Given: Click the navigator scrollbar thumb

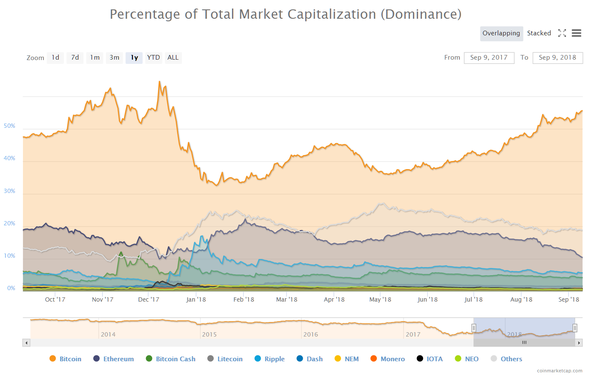Looking at the screenshot, I should click(x=524, y=343).
